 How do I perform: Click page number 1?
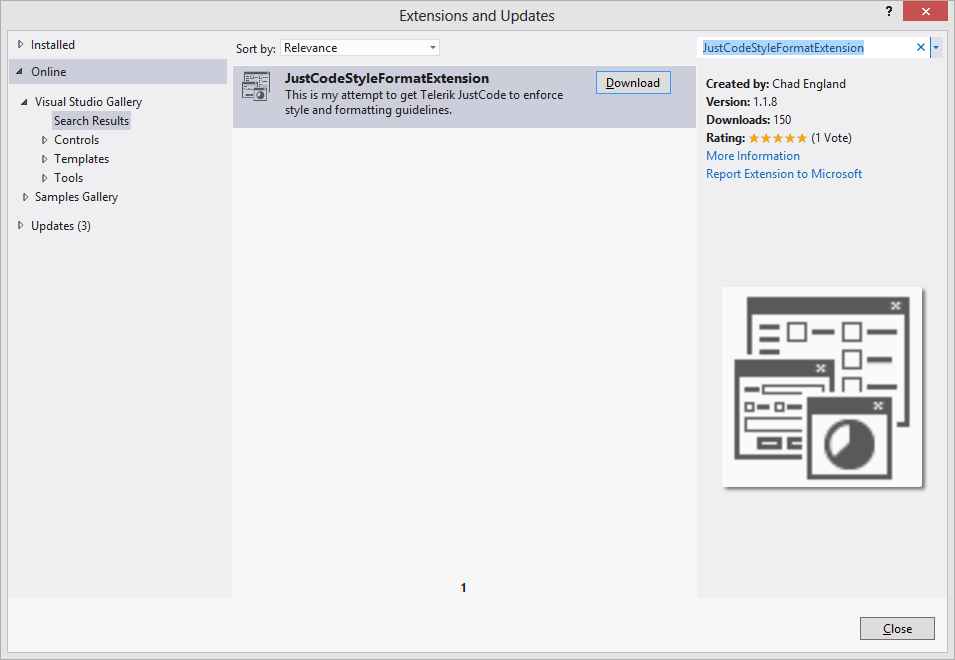pyautogui.click(x=463, y=588)
